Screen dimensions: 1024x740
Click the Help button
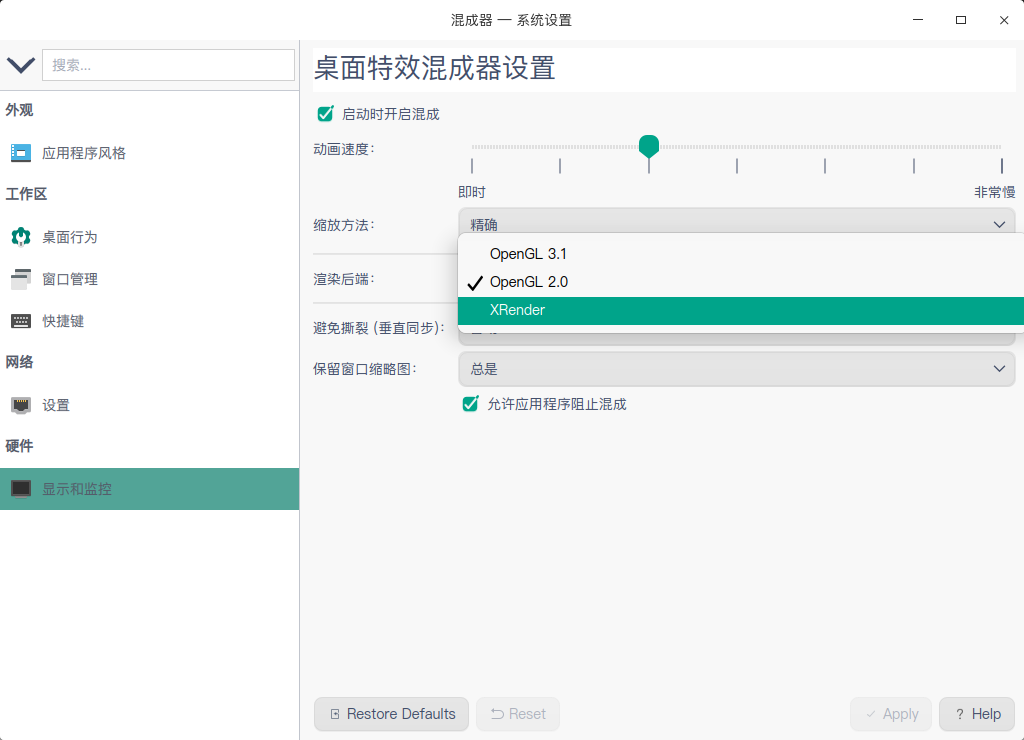[977, 714]
